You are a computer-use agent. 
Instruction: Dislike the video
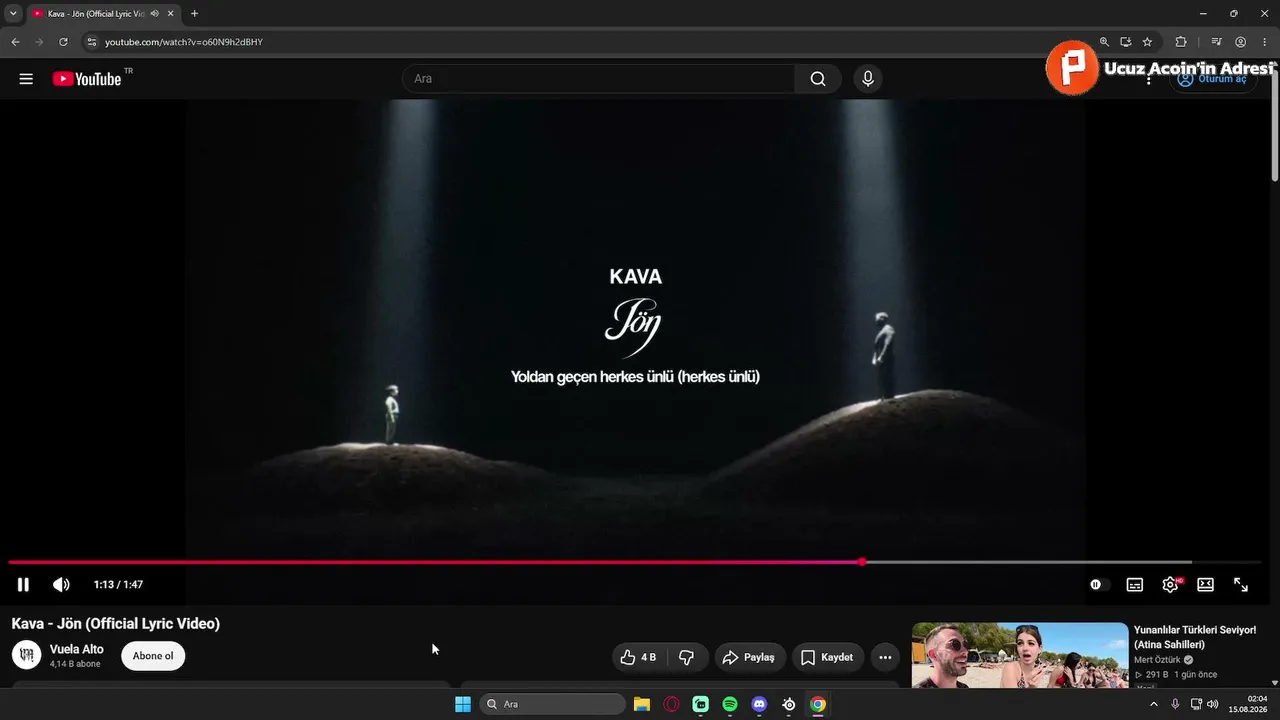(687, 657)
